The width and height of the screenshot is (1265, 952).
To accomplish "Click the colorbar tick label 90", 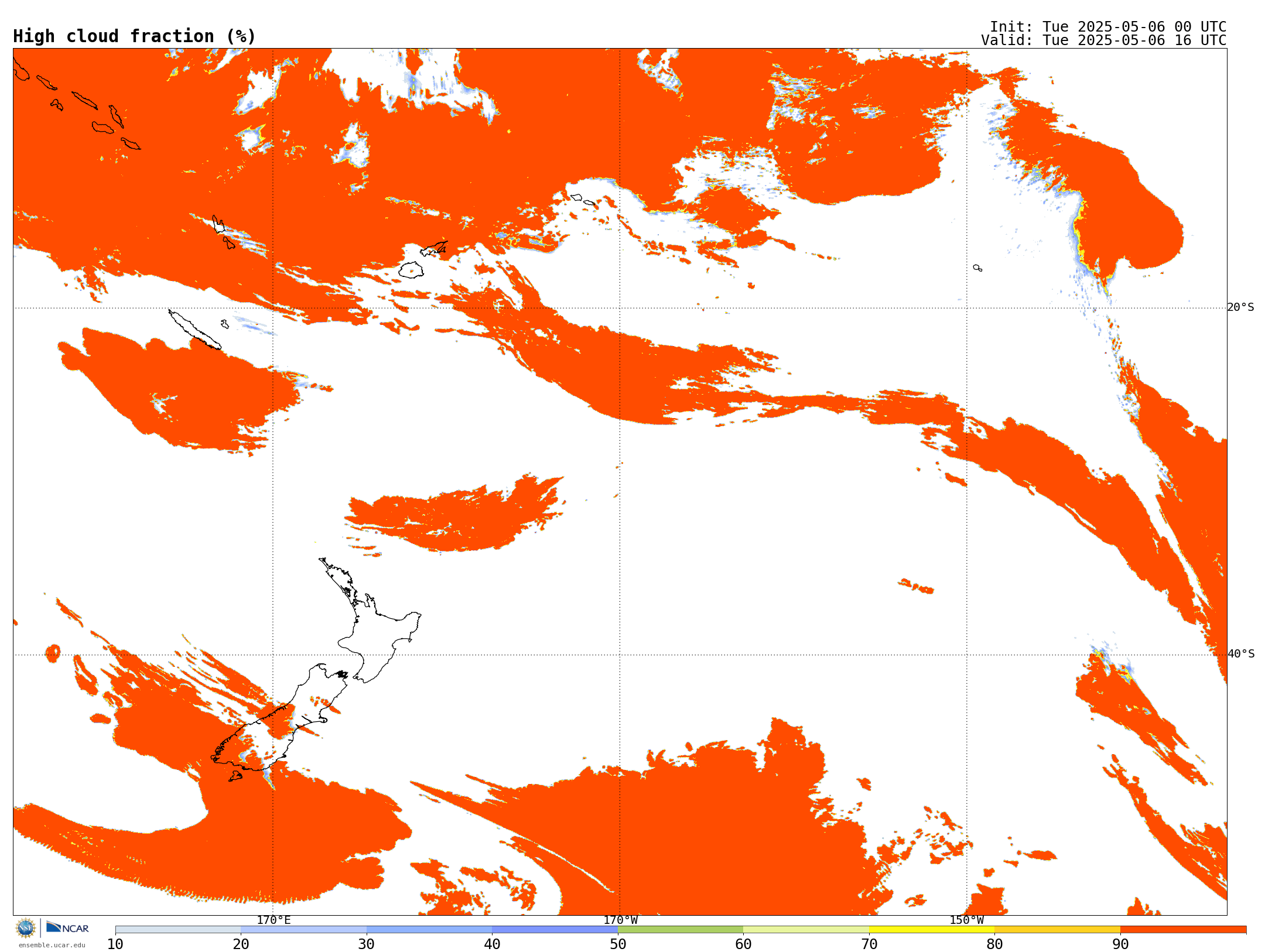I will point(1120,944).
